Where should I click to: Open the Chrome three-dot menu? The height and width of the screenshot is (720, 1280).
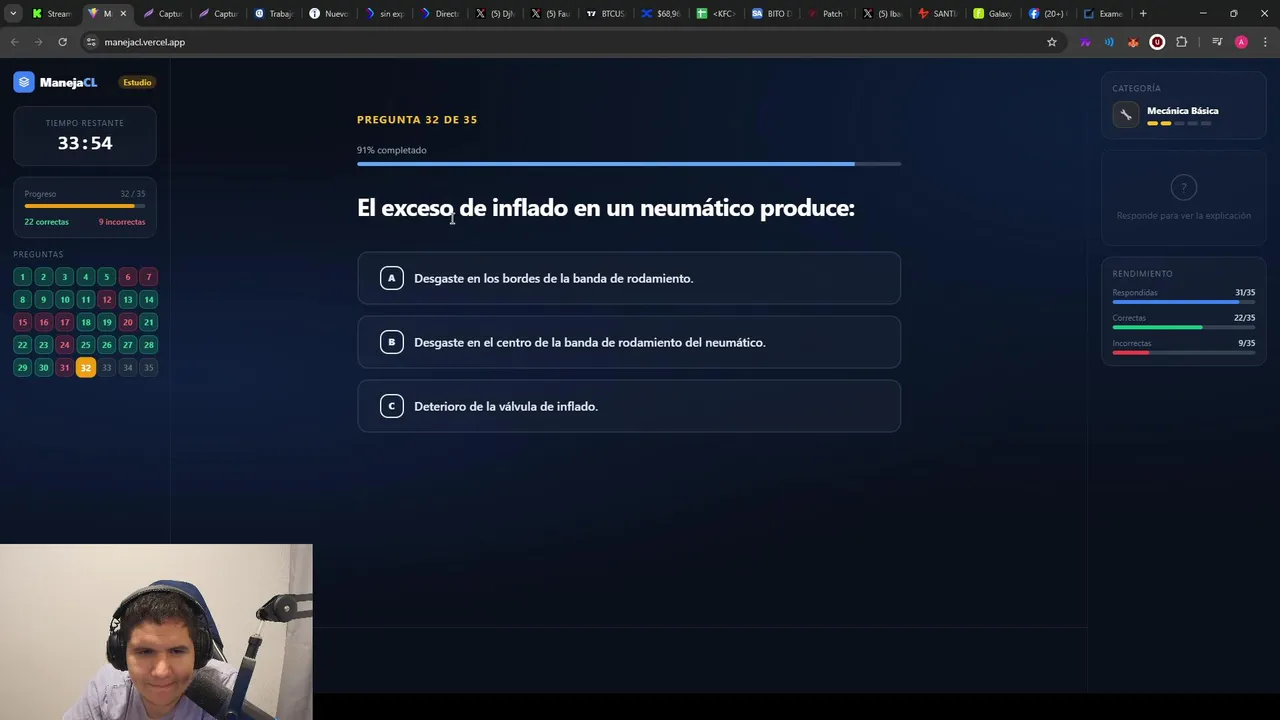tap(1266, 42)
